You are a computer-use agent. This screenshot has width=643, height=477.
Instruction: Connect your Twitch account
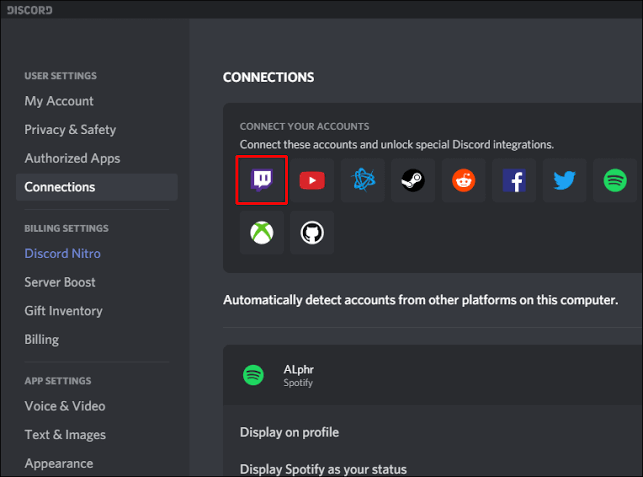(x=262, y=181)
